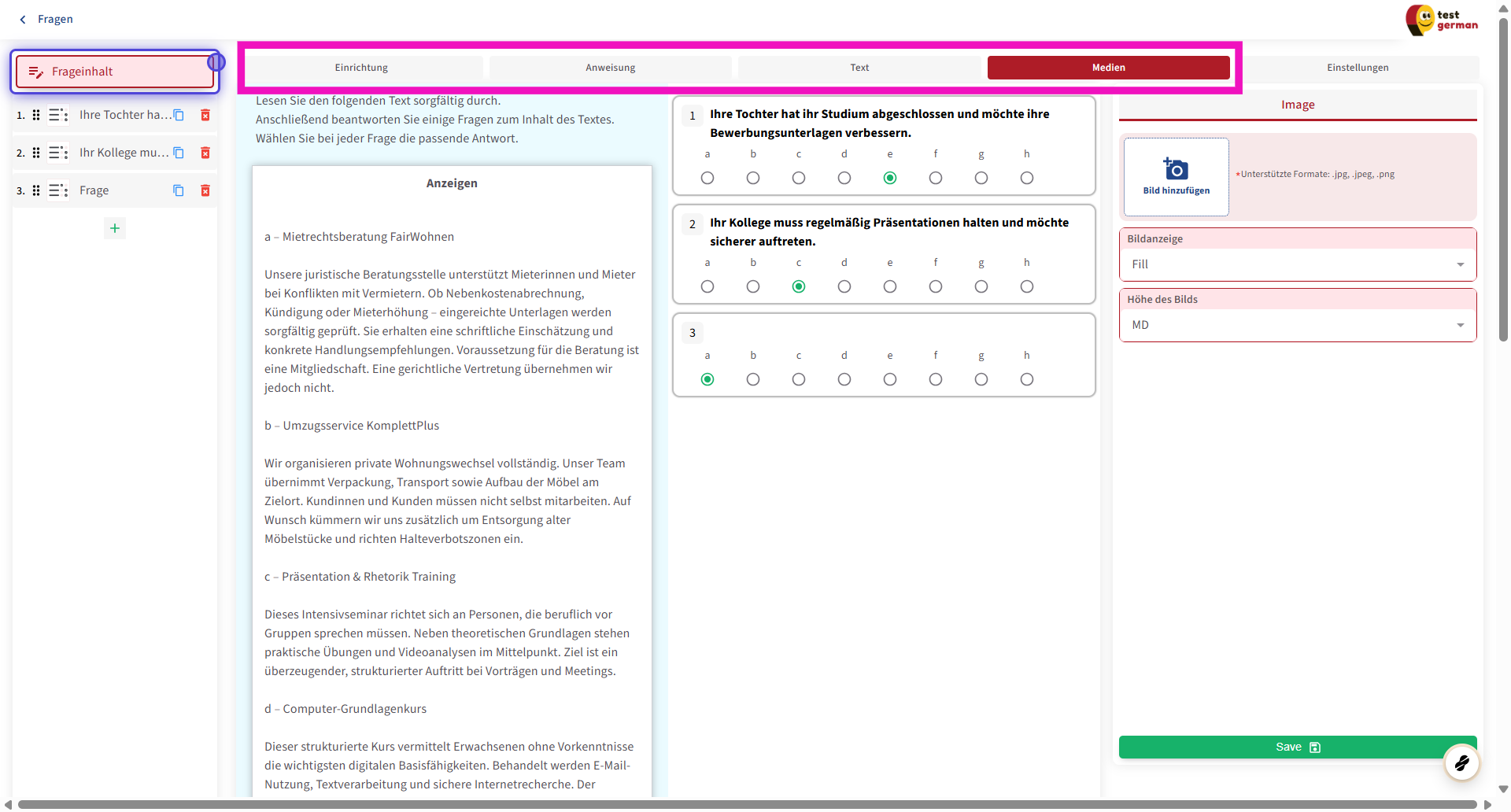Click the drag handle of question 3
This screenshot has height=812, width=1511.
pyautogui.click(x=36, y=190)
